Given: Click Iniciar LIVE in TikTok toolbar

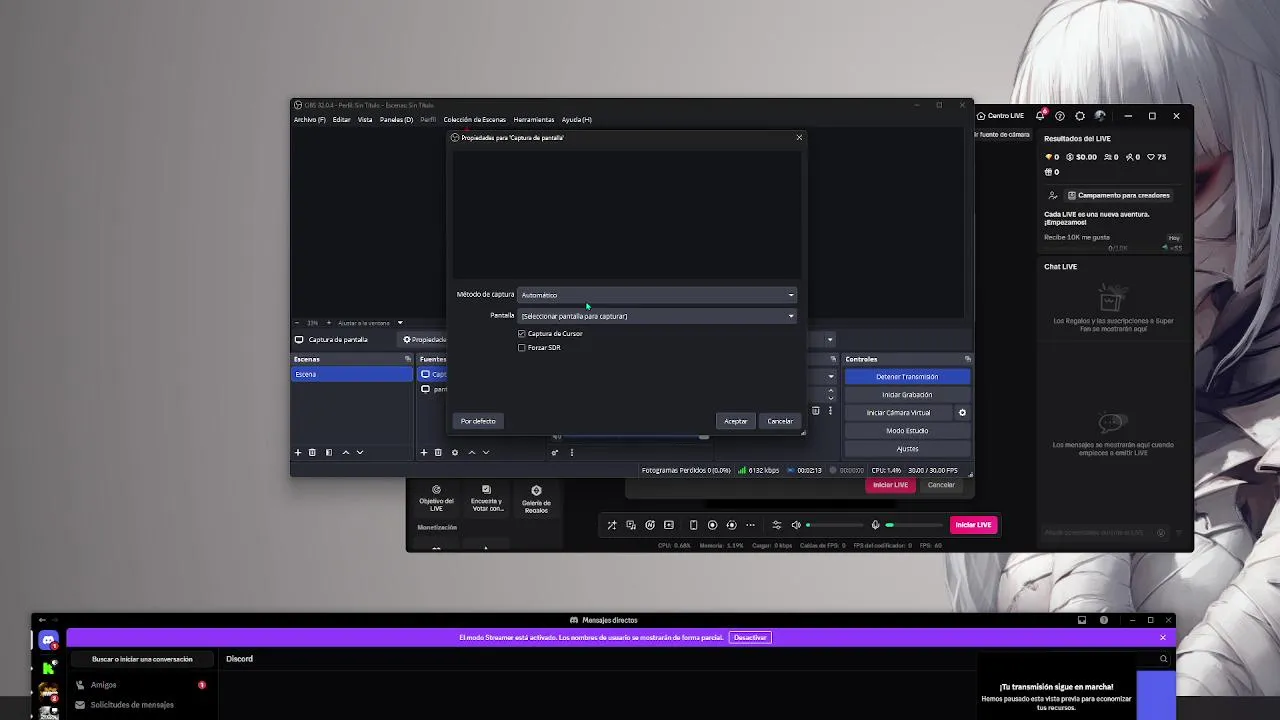Looking at the screenshot, I should pos(973,525).
